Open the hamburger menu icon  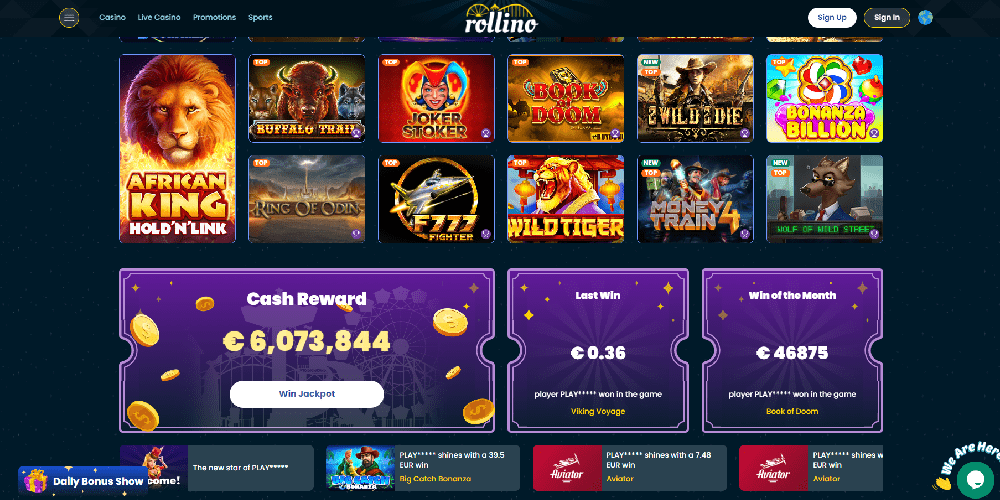click(x=69, y=18)
